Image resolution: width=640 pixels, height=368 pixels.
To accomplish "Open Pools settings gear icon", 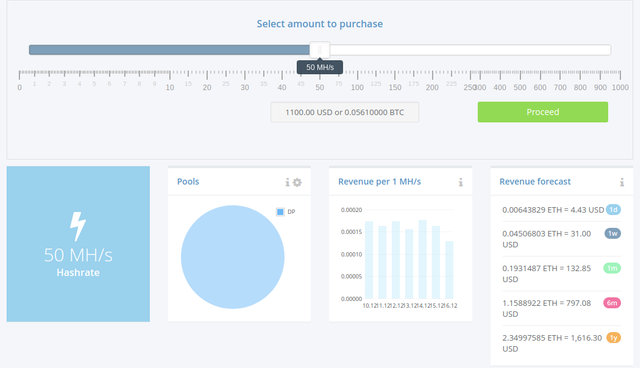I will (x=297, y=182).
